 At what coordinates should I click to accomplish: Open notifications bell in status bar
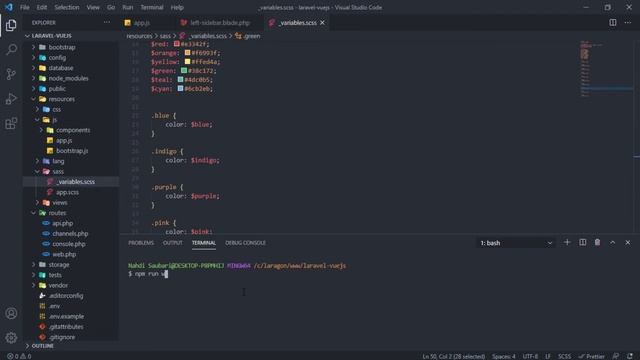pos(630,356)
